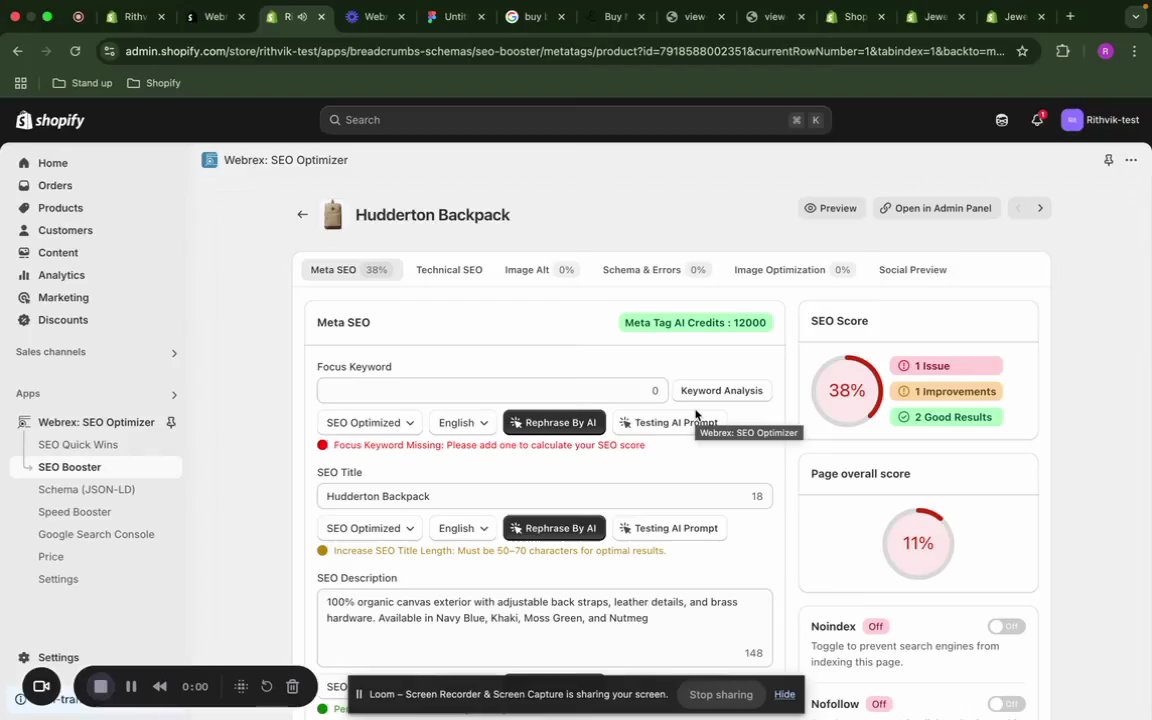Stop the Loom recording

point(101,686)
